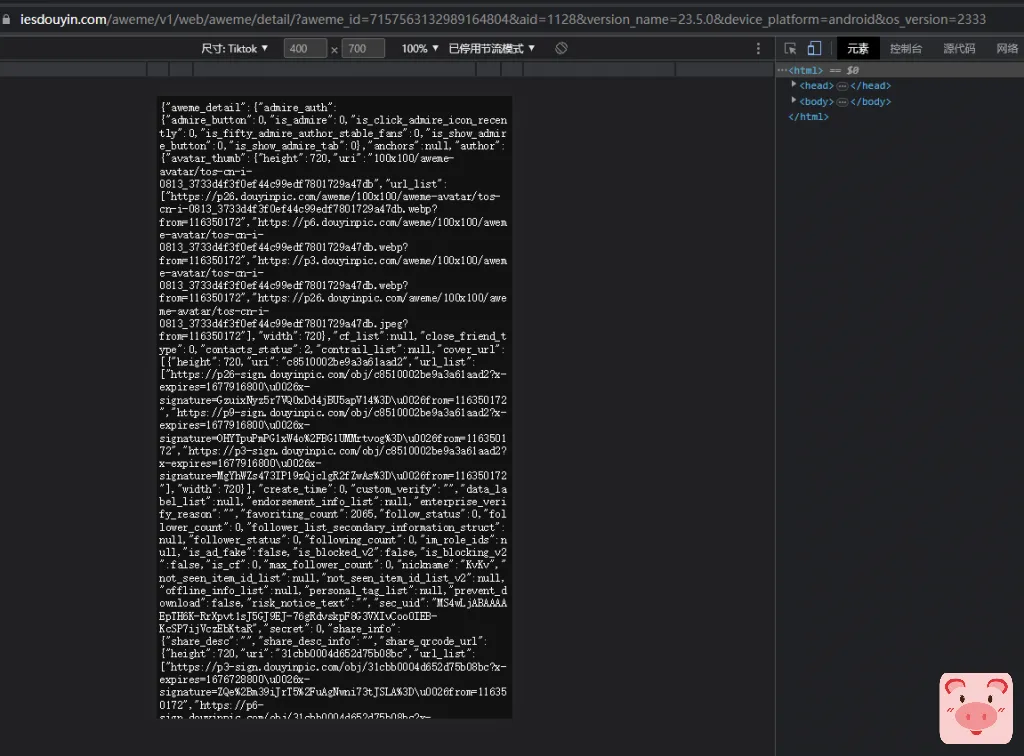Click the "aweme_detail" JSON text line
This screenshot has height=756, width=1024.
tap(249, 107)
